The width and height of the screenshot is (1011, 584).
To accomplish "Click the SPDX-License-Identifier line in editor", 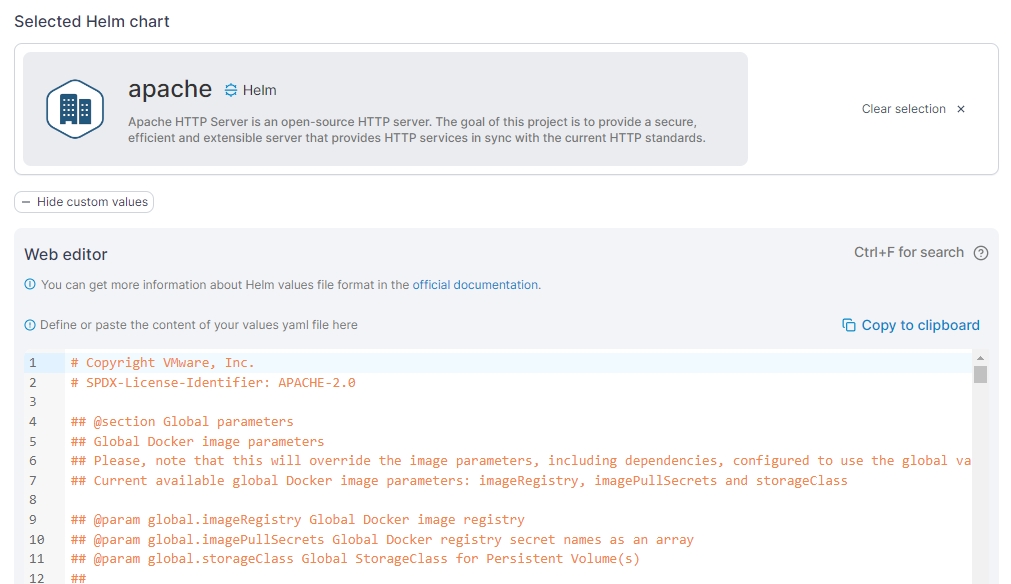I will (213, 383).
